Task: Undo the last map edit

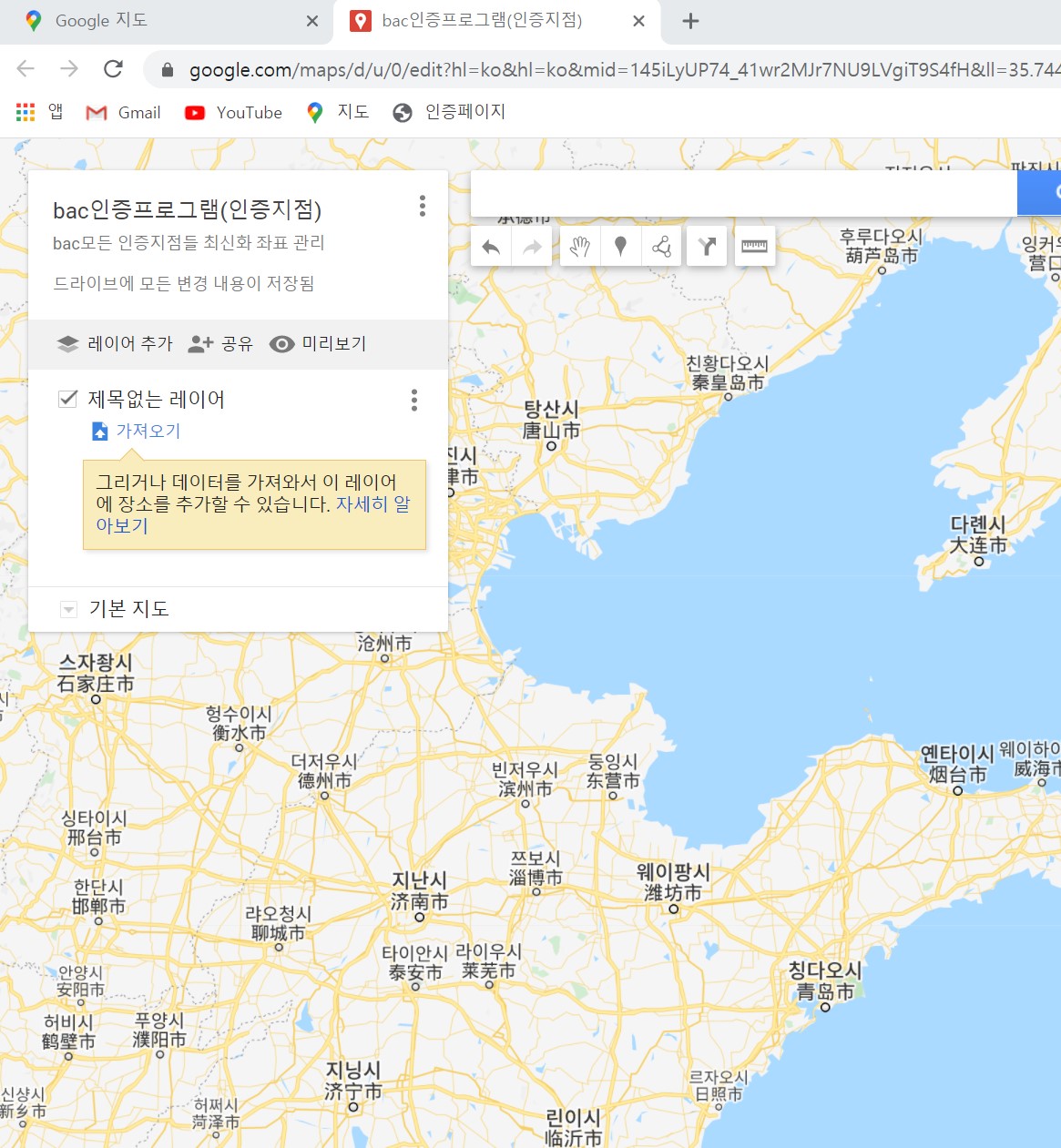Action: click(x=491, y=247)
